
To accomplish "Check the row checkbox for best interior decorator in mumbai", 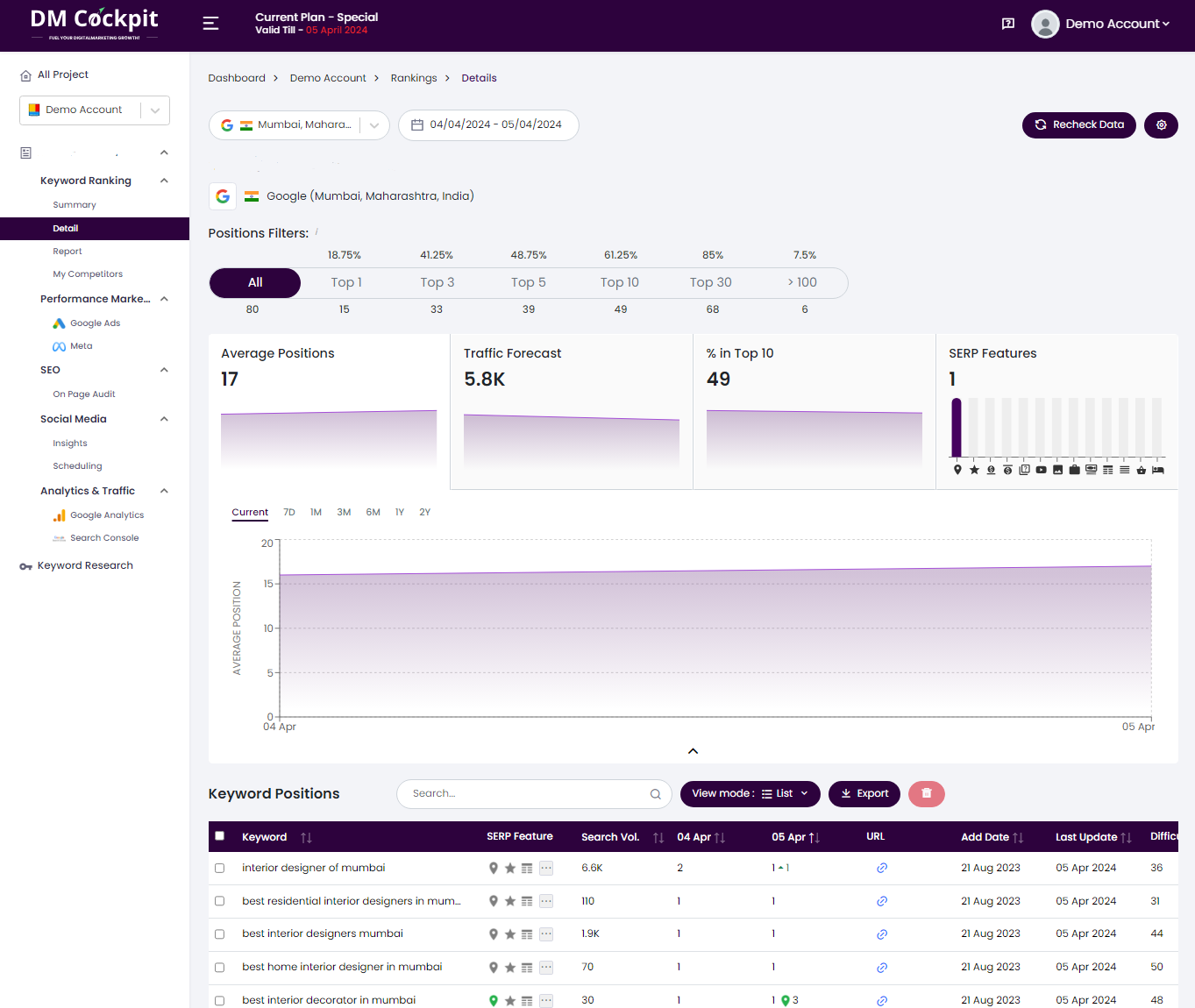I will pyautogui.click(x=219, y=1000).
